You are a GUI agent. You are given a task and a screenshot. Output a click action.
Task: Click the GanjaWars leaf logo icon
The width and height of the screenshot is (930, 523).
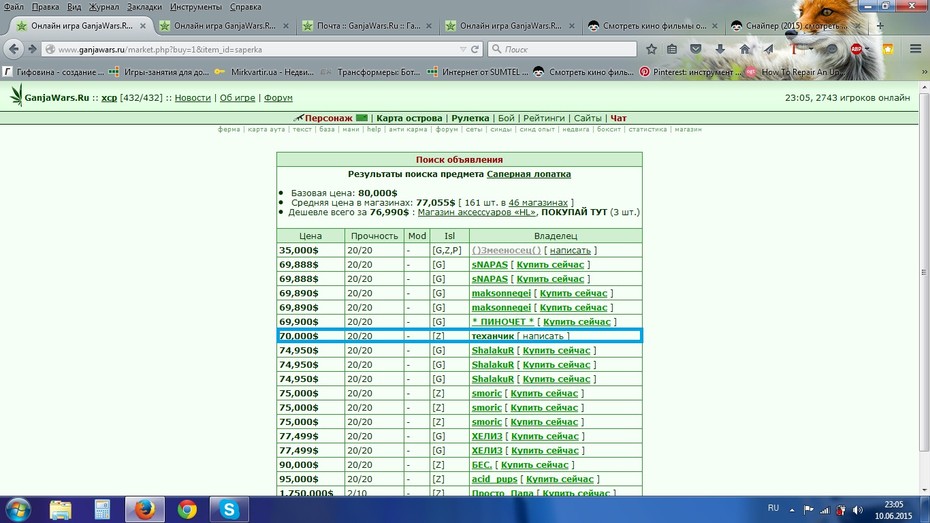(17, 95)
